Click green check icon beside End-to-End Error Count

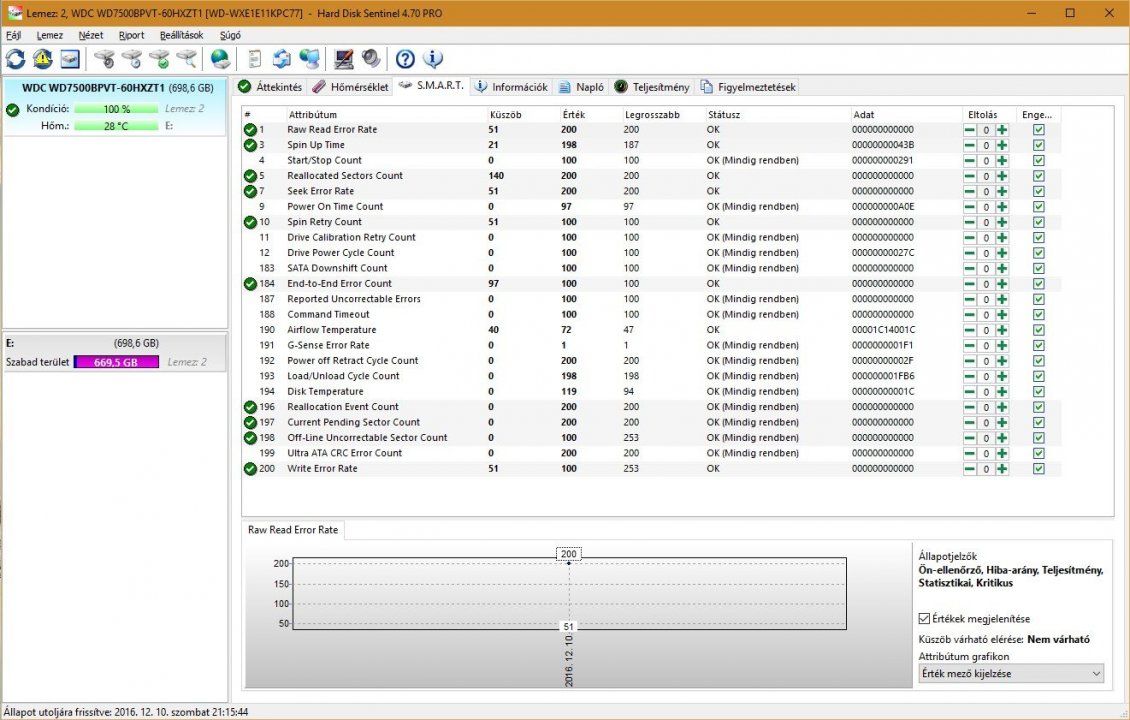[250, 284]
